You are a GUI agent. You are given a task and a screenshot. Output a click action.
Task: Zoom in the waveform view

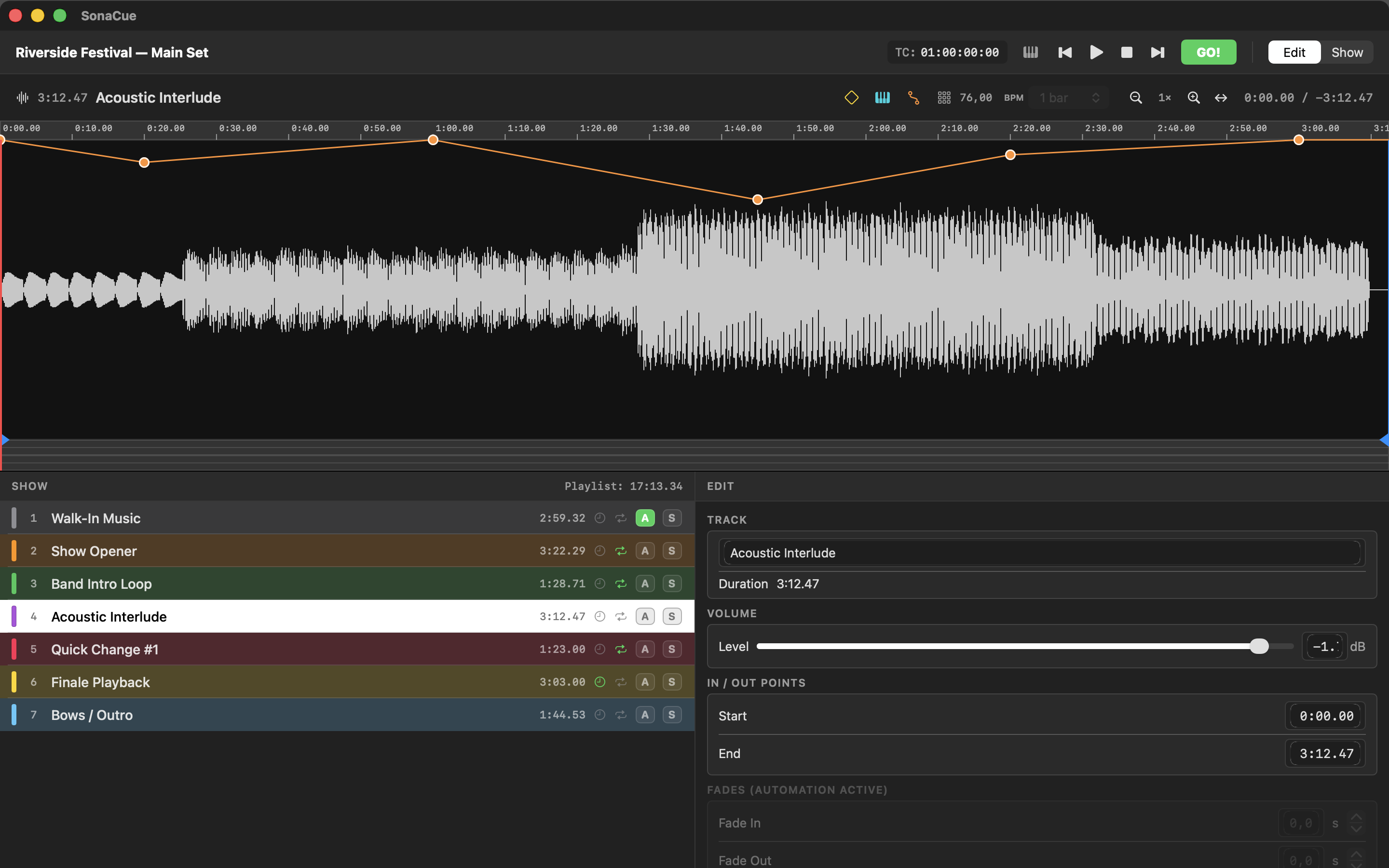click(1193, 97)
